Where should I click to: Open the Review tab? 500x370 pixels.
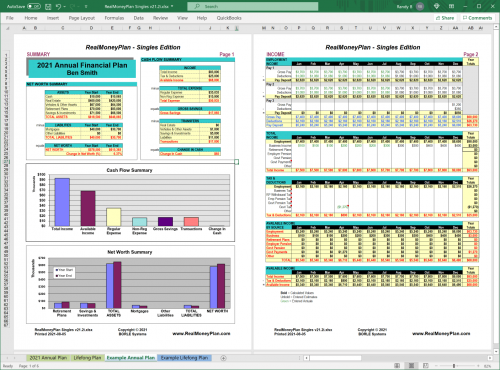coord(160,18)
